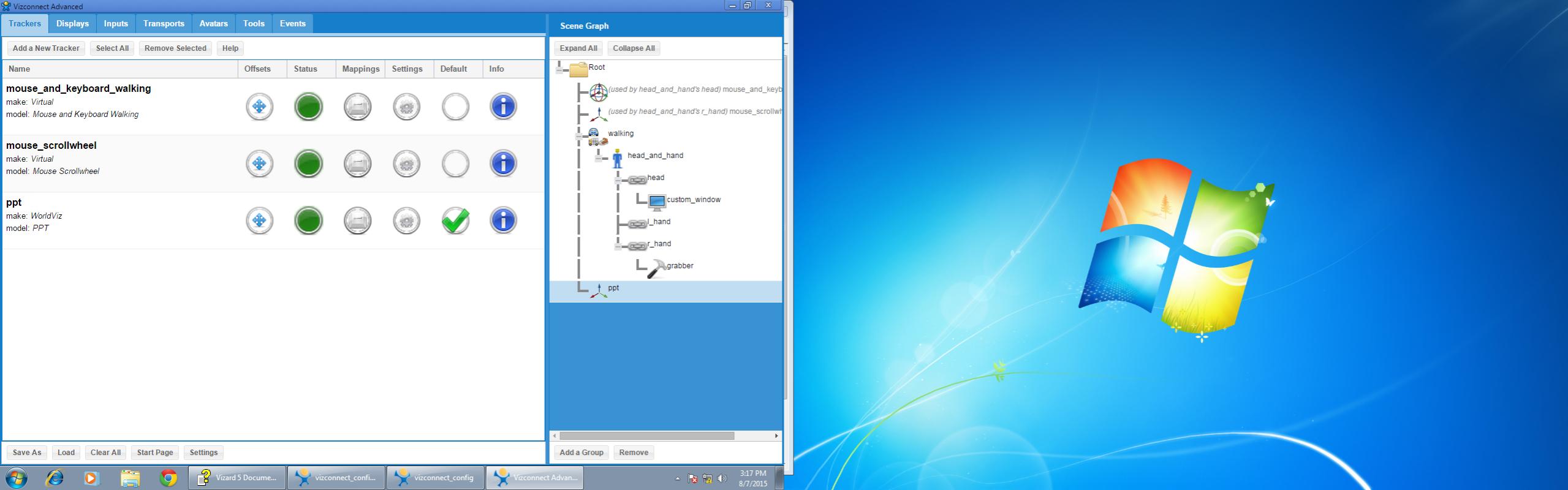Open Offsets for mouse_and_keyboard_walking tracker
The image size is (1568, 490).
coord(259,107)
